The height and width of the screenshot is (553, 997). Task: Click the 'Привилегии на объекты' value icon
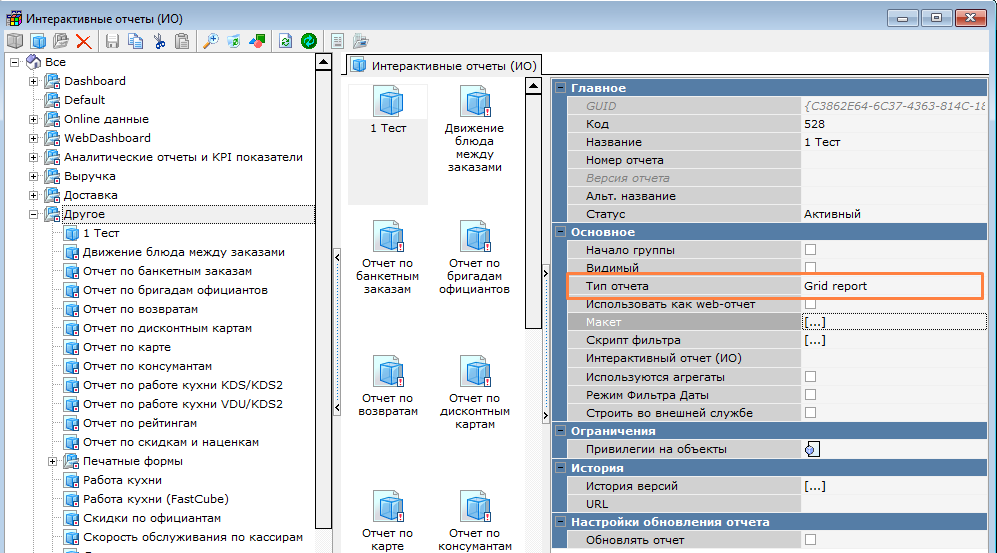click(812, 449)
